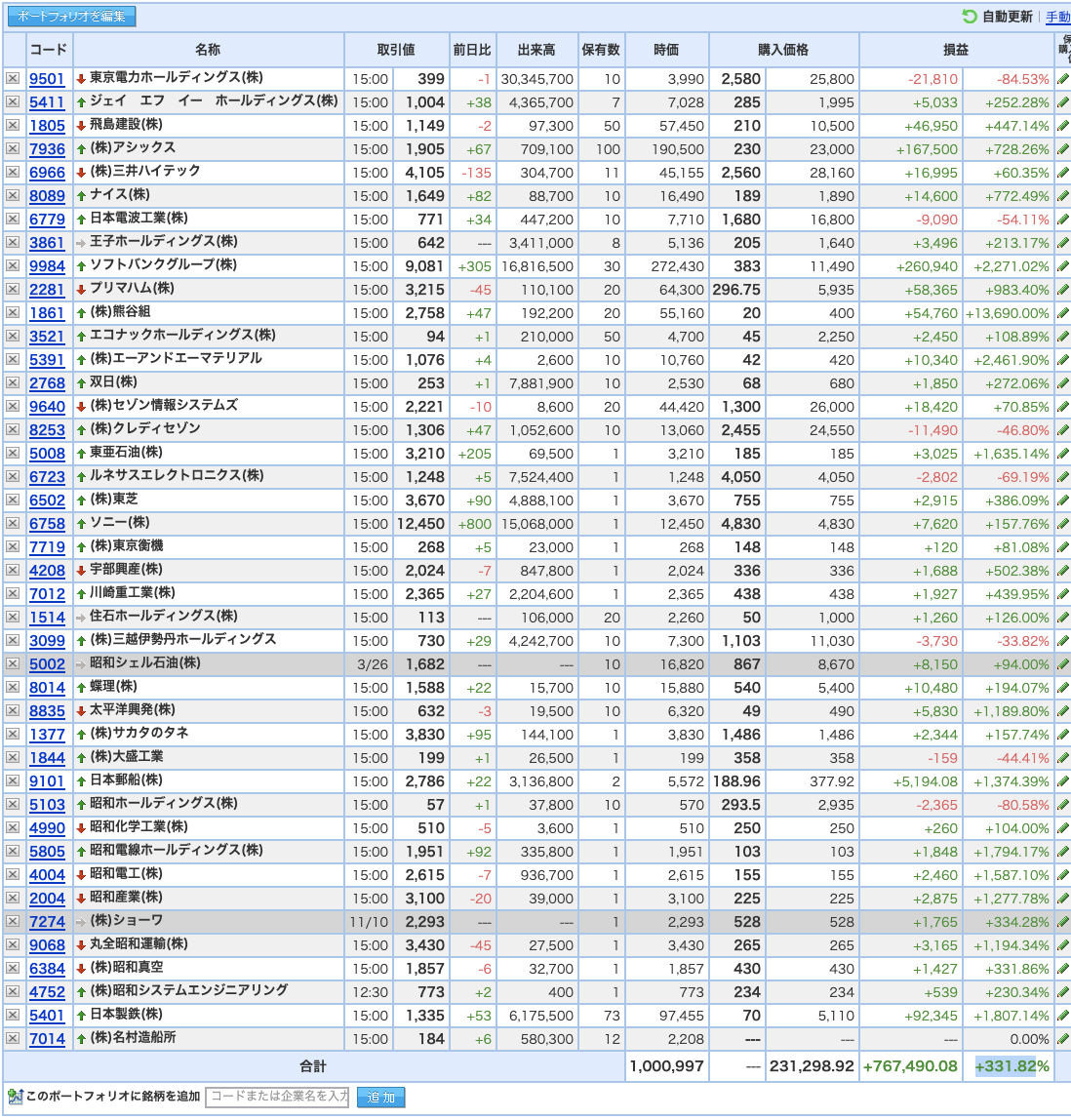Click pencil edit icon for アシックス row
The image size is (1071, 1120).
(1063, 149)
